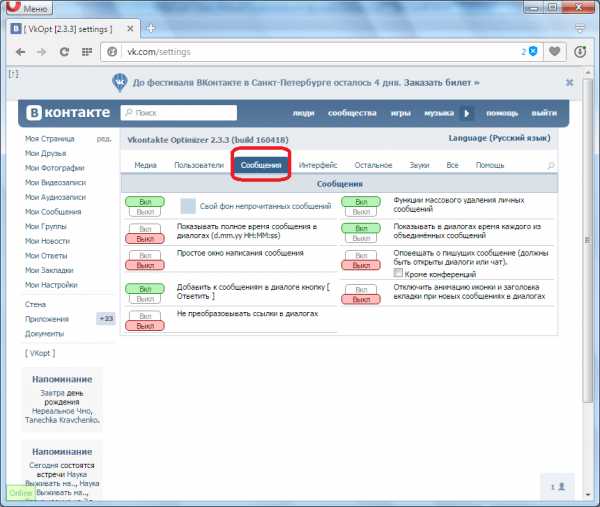Open a new browser tab
This screenshot has height=507, width=600.
pyautogui.click(x=151, y=28)
